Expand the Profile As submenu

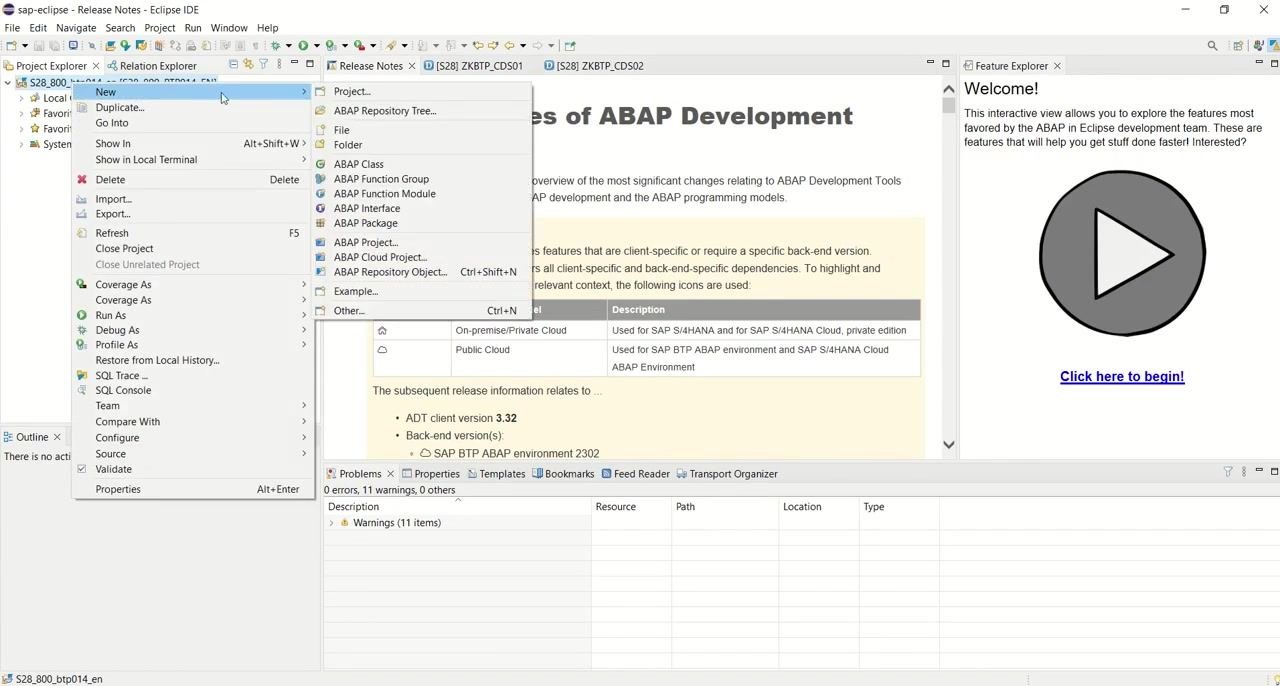(x=195, y=345)
